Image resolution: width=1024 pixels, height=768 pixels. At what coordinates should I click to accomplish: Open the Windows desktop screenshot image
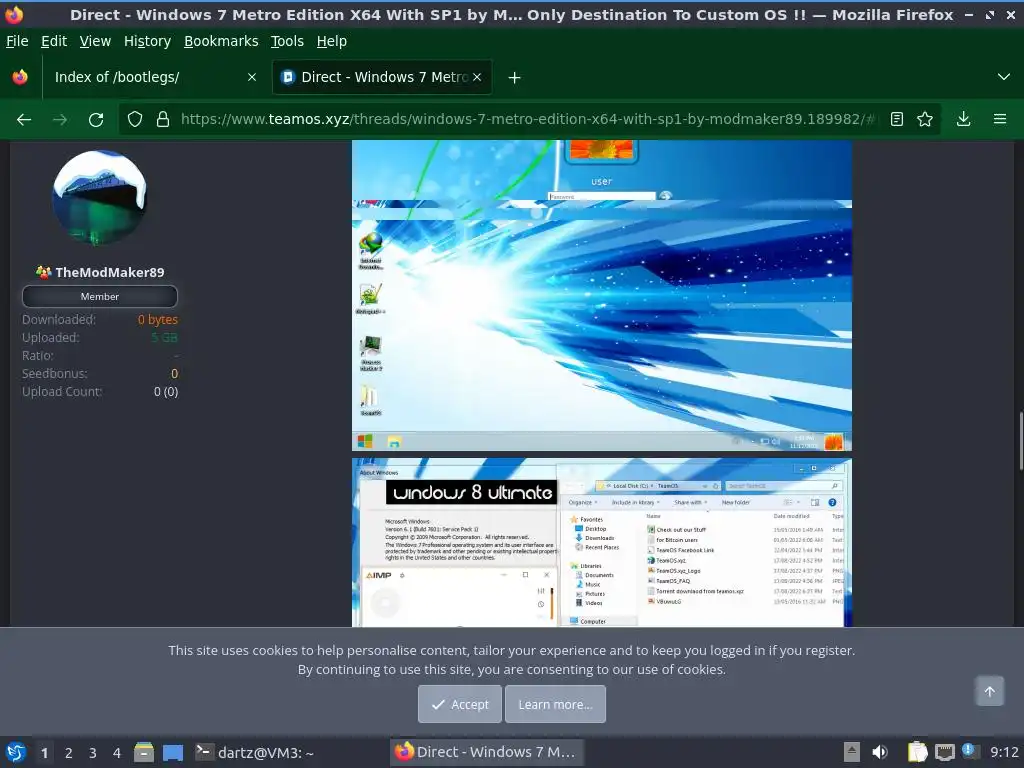pos(601,335)
